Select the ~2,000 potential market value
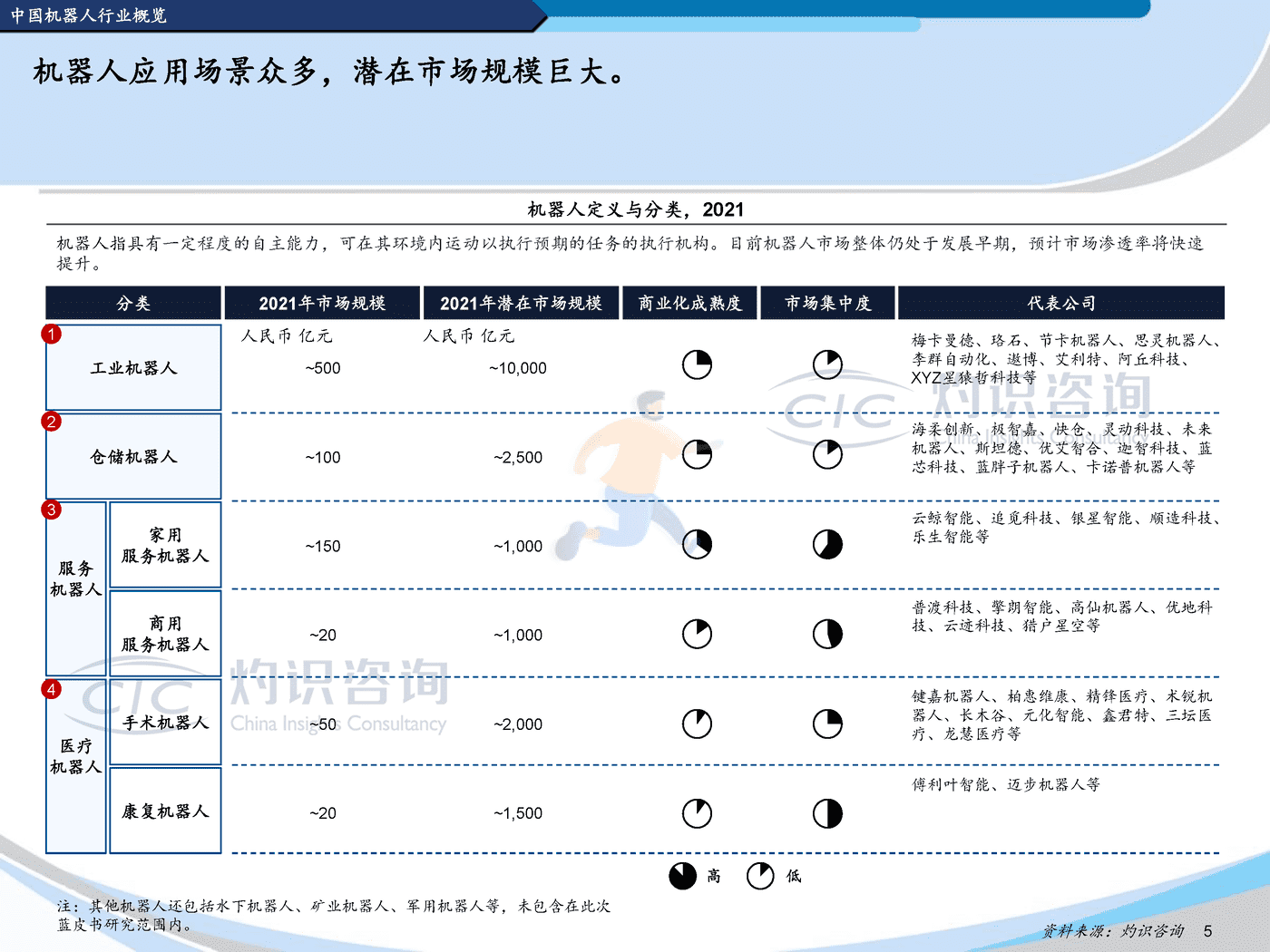 (x=518, y=724)
